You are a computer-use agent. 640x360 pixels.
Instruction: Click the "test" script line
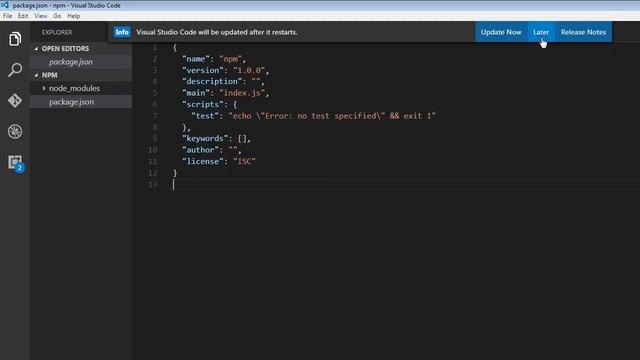coord(313,116)
